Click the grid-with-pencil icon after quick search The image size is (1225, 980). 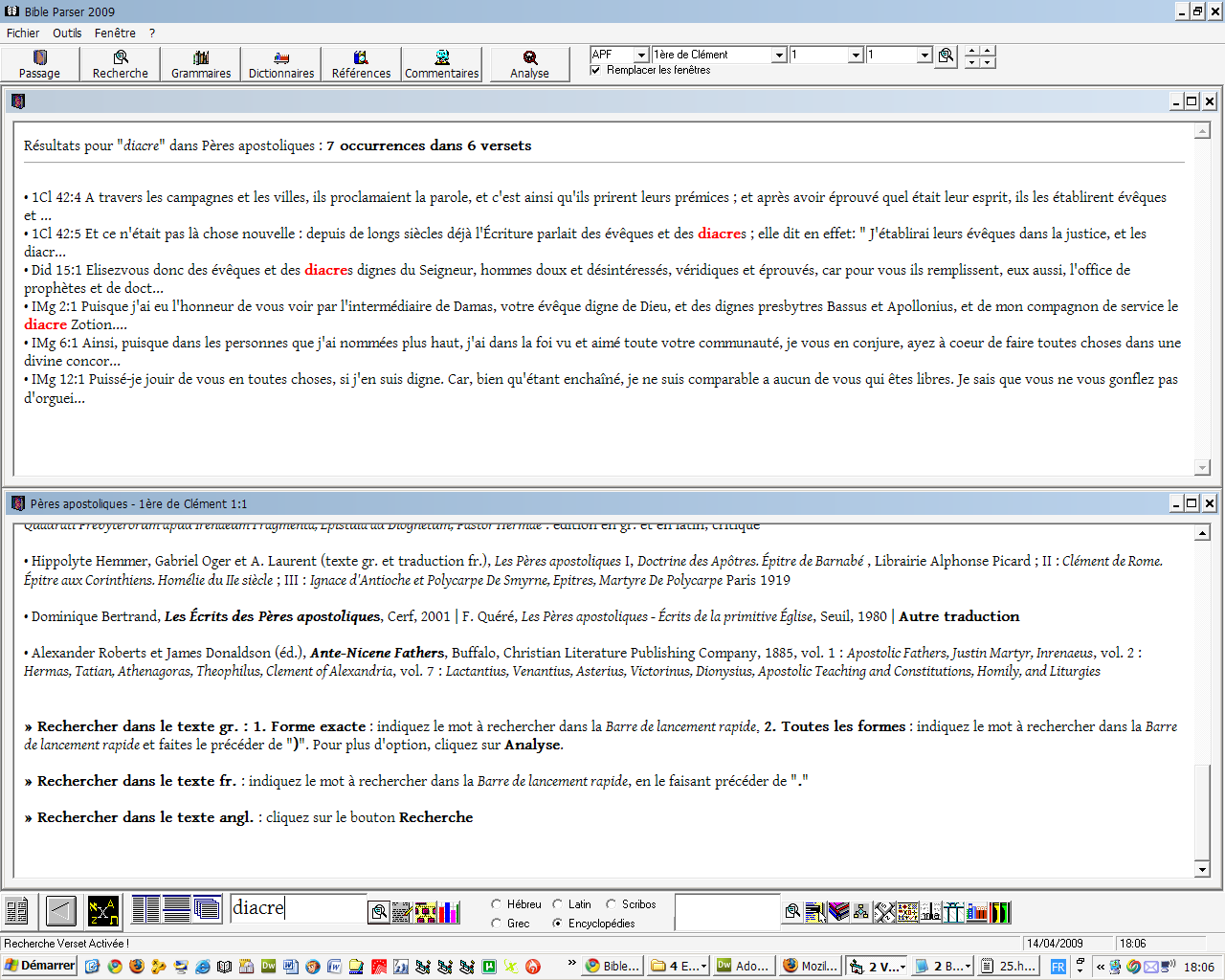pyautogui.click(x=402, y=911)
